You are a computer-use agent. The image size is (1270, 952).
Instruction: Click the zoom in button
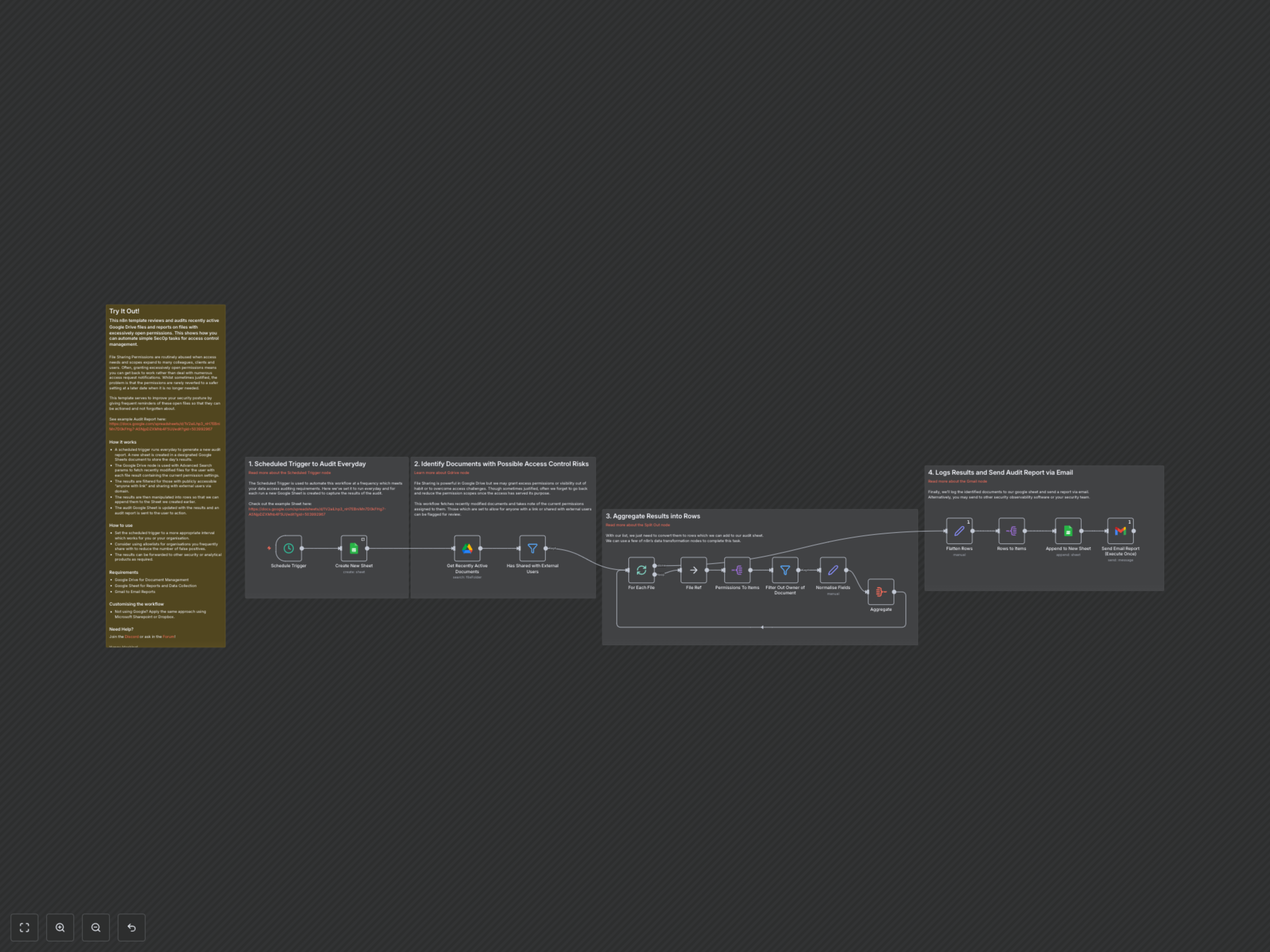[60, 927]
